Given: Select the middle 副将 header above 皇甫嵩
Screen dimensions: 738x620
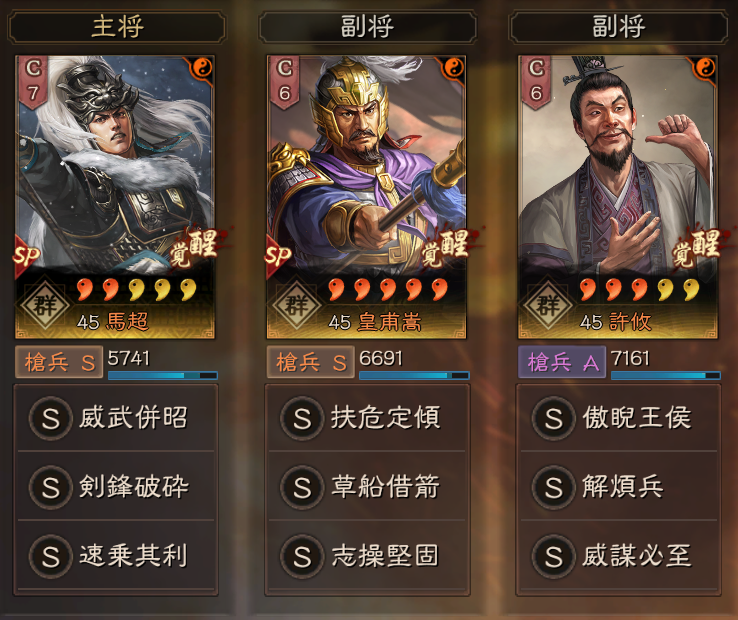Looking at the screenshot, I should click(368, 26).
